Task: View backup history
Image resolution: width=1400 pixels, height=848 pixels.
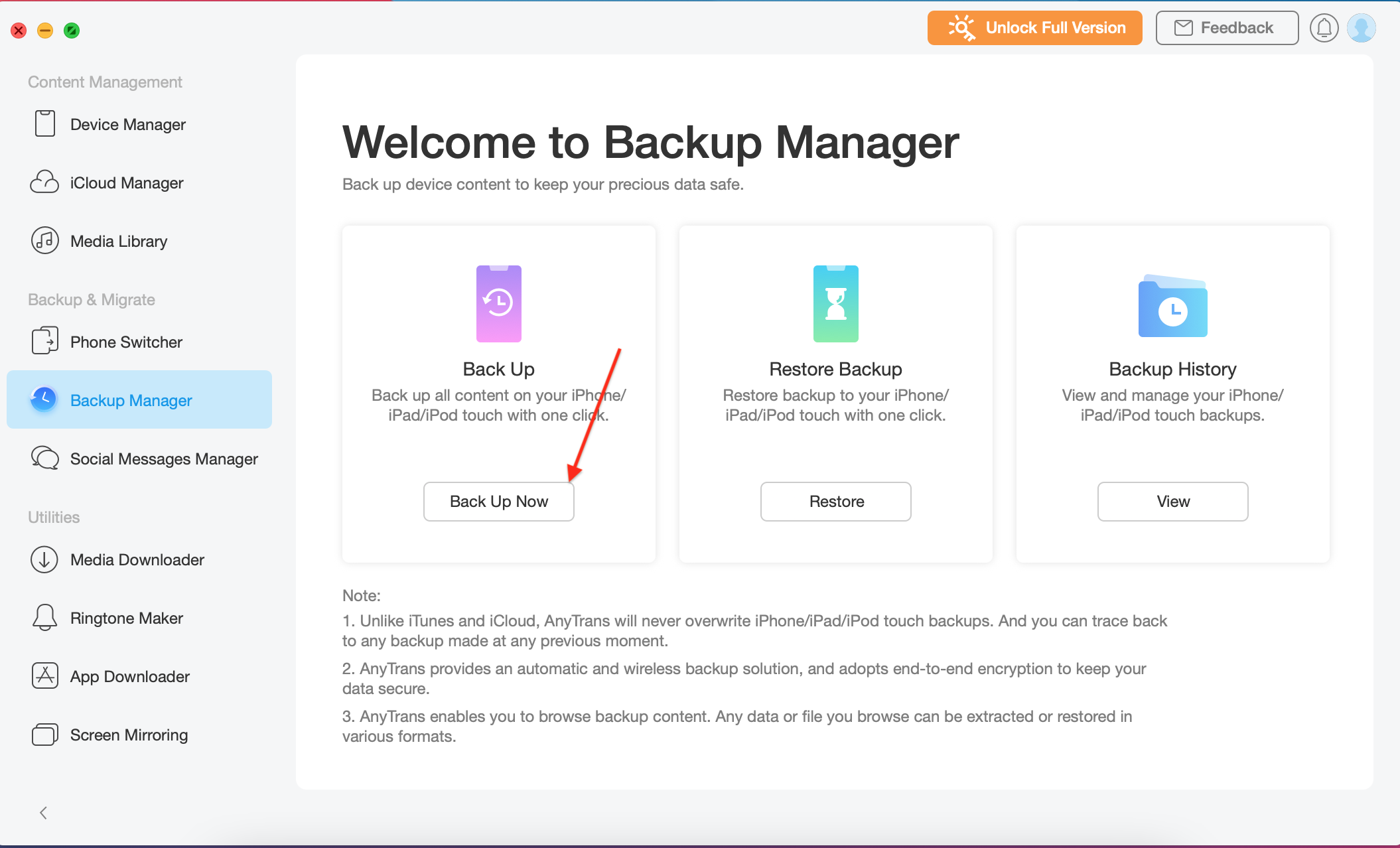Action: (x=1172, y=501)
